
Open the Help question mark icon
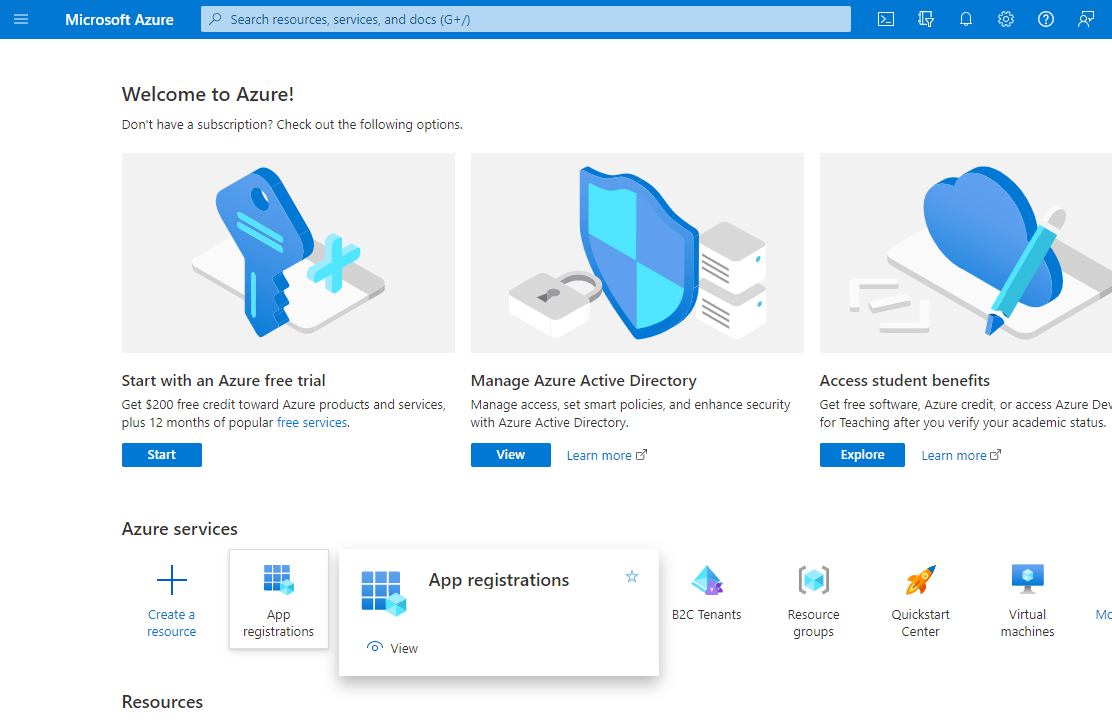coord(1046,19)
